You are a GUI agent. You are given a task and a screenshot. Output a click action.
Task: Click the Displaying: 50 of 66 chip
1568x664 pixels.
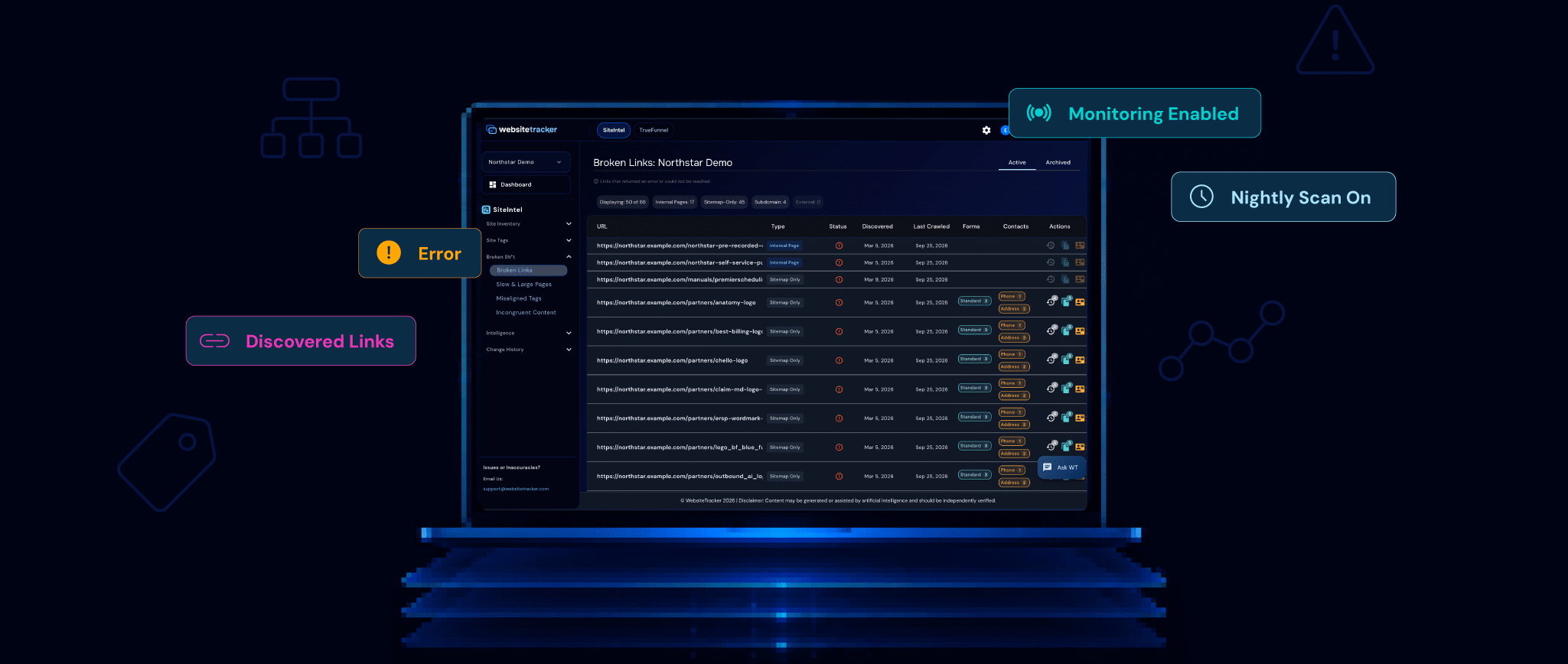pos(623,202)
